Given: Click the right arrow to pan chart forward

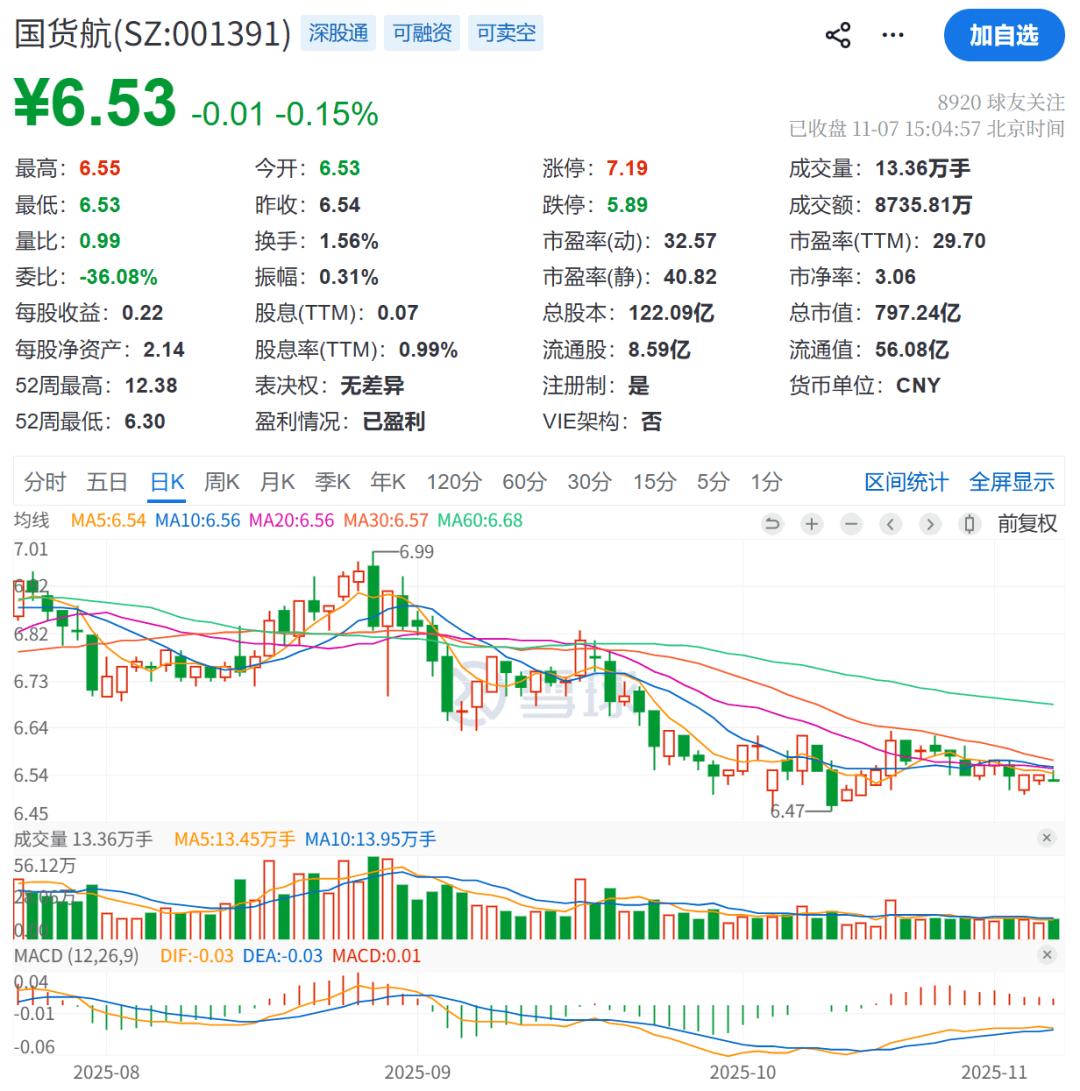Looking at the screenshot, I should tap(930, 523).
